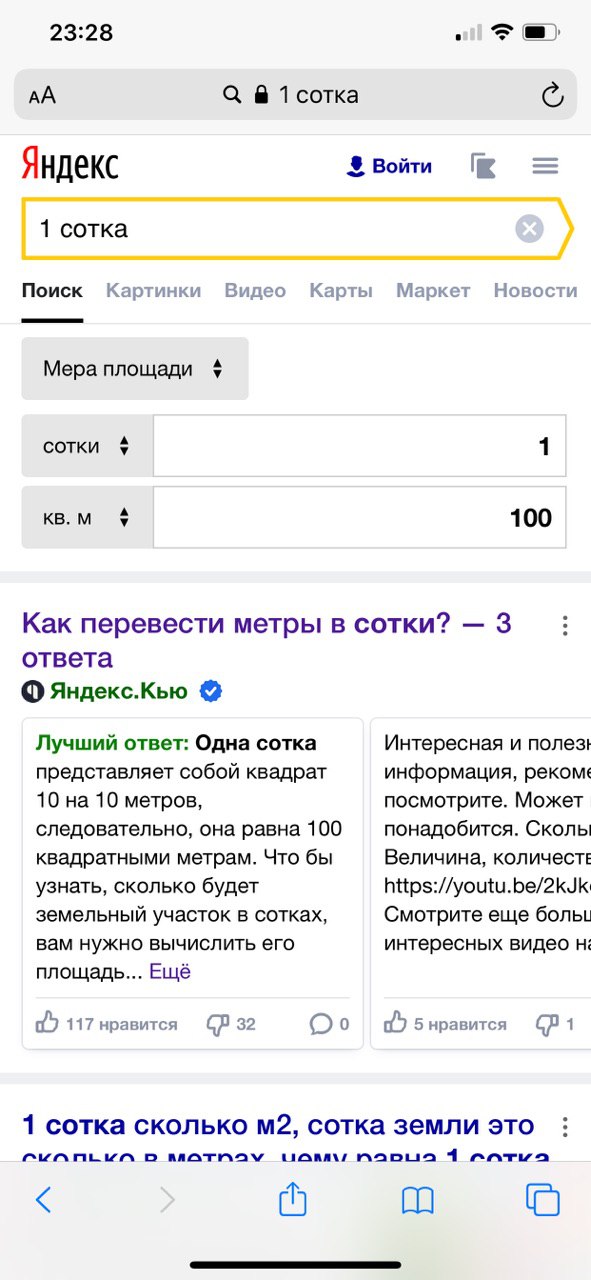Like the second answer with 5 нравится
Screen dimensions: 591x1280
pos(445,1024)
